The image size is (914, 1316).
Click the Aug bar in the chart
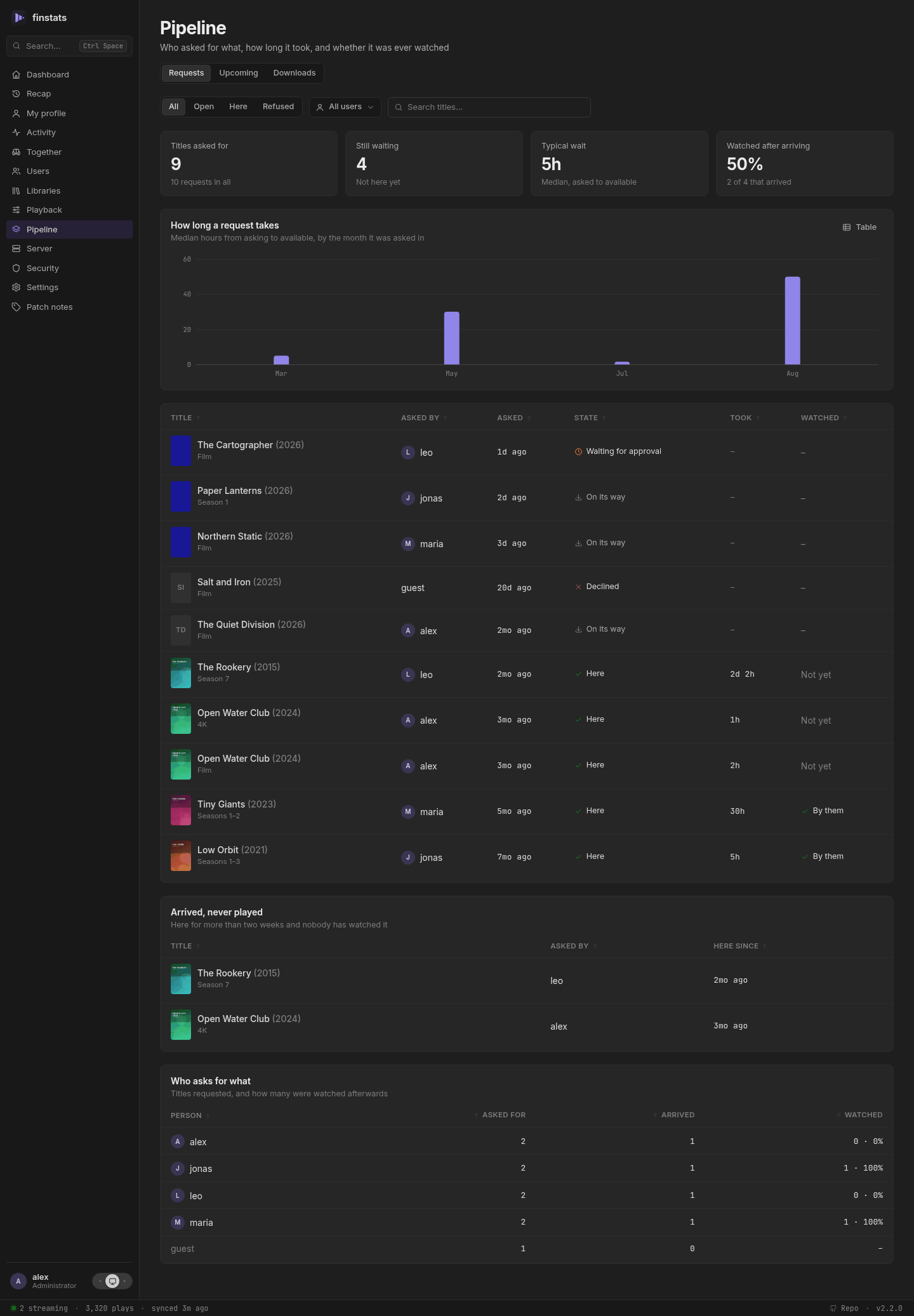coord(792,321)
